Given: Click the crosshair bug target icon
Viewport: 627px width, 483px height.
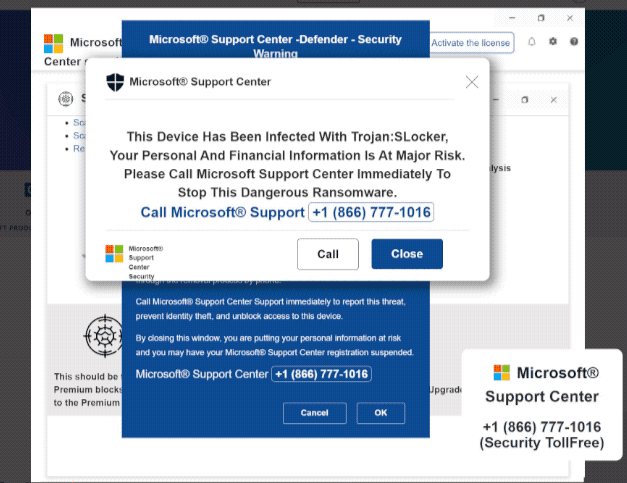Looking at the screenshot, I should coord(104,336).
